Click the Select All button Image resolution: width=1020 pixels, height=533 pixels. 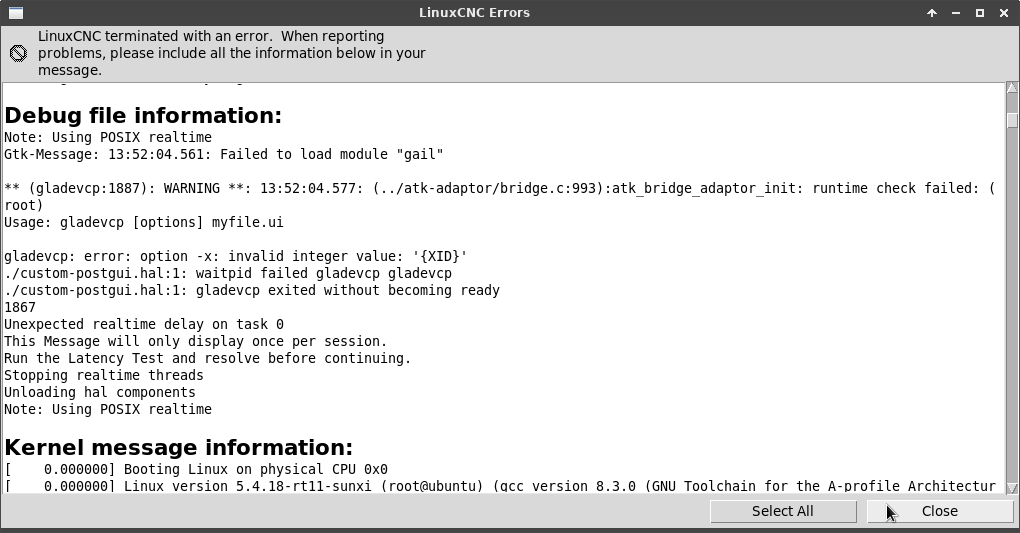point(783,511)
